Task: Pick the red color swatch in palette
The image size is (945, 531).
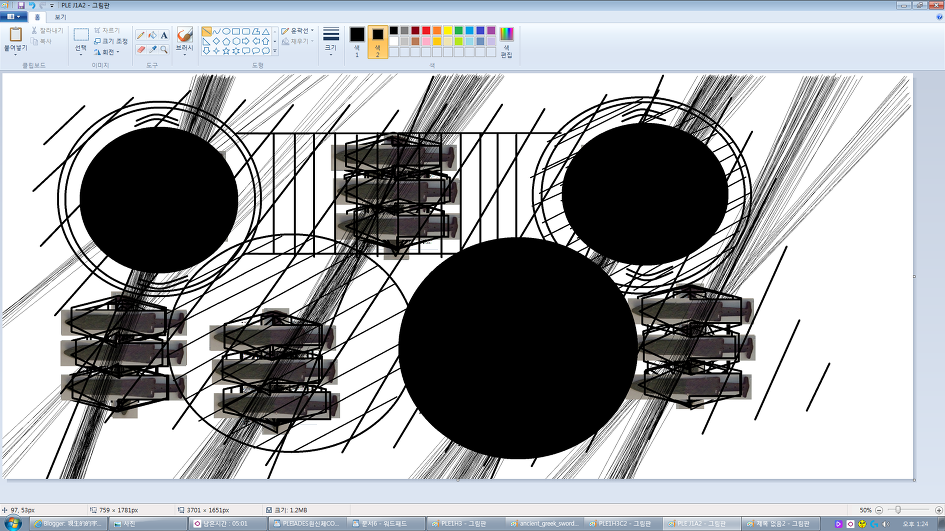Action: [x=427, y=31]
